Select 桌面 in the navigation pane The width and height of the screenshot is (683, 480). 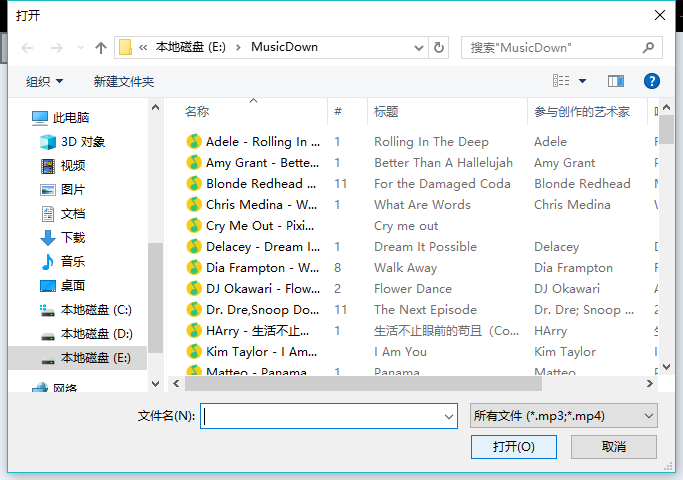[x=73, y=286]
